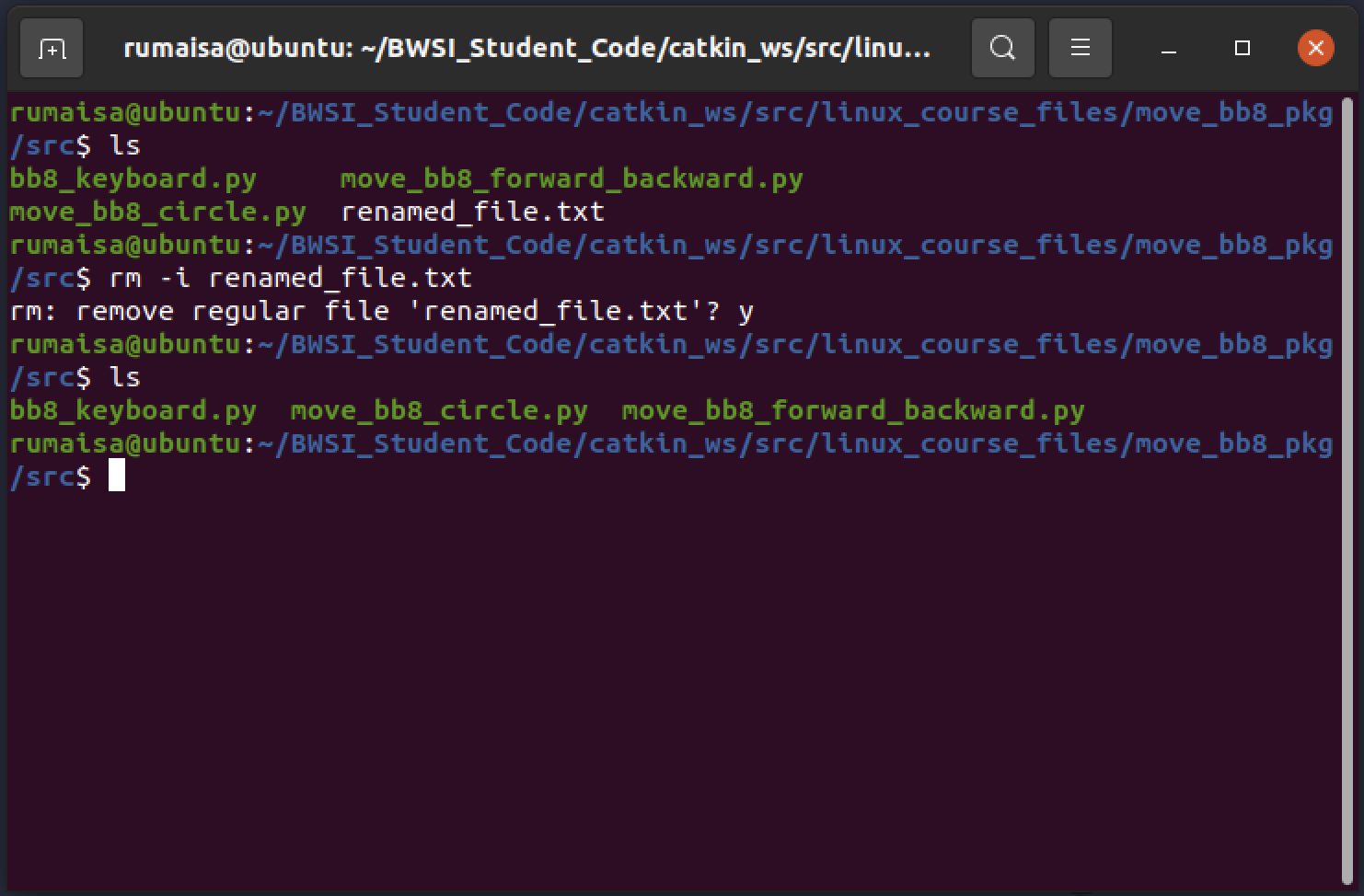Click the 'remove regular file' confirmation prompt
1364x896 pixels.
pos(382,311)
